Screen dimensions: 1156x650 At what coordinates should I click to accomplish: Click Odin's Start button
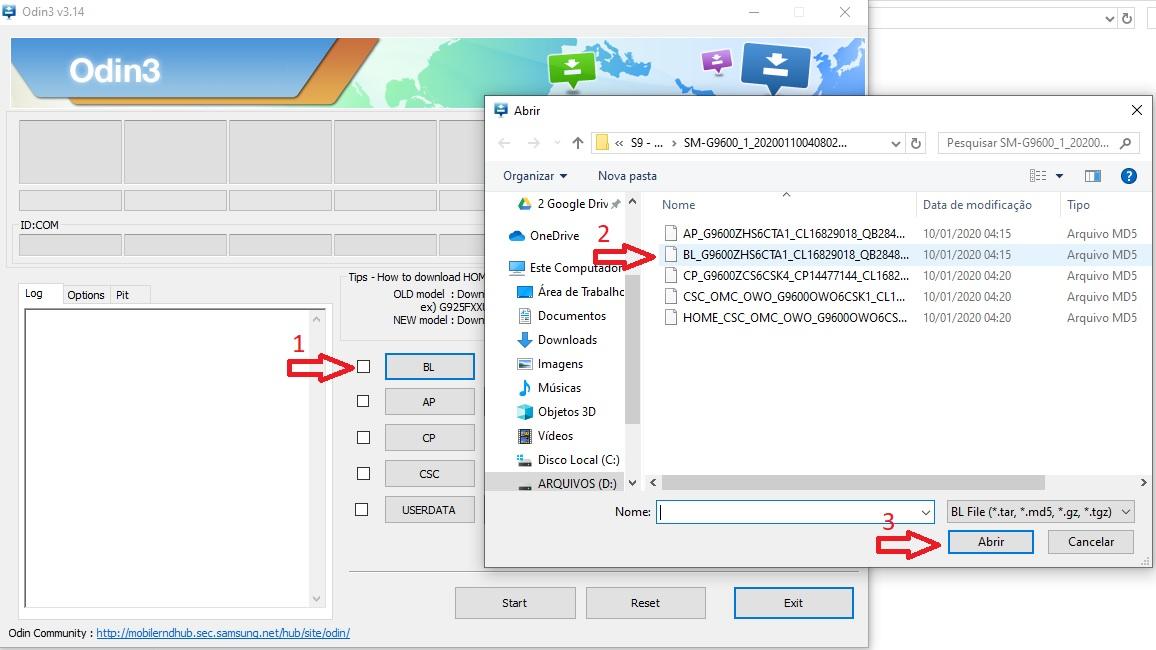click(515, 603)
